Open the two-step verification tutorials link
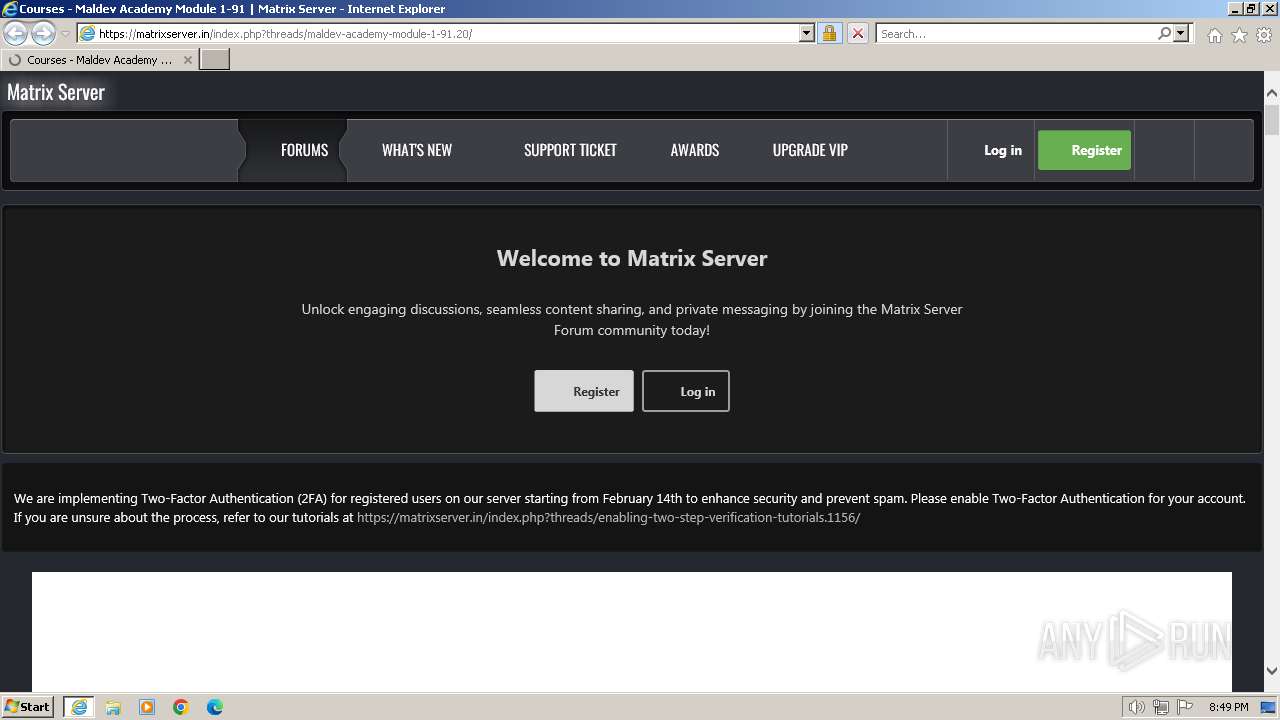The height and width of the screenshot is (720, 1280). tap(608, 518)
